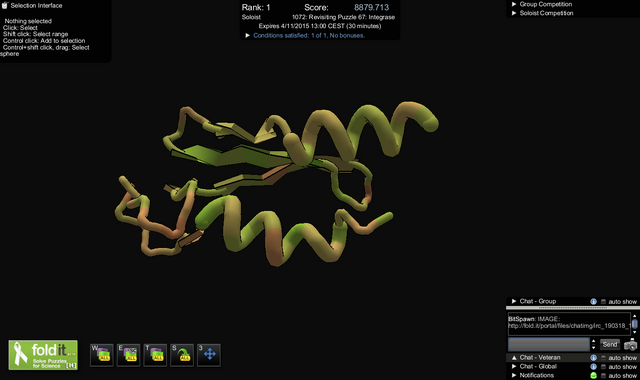Expand the Chat - Group panel
This screenshot has height=380, width=640.
coord(514,301)
